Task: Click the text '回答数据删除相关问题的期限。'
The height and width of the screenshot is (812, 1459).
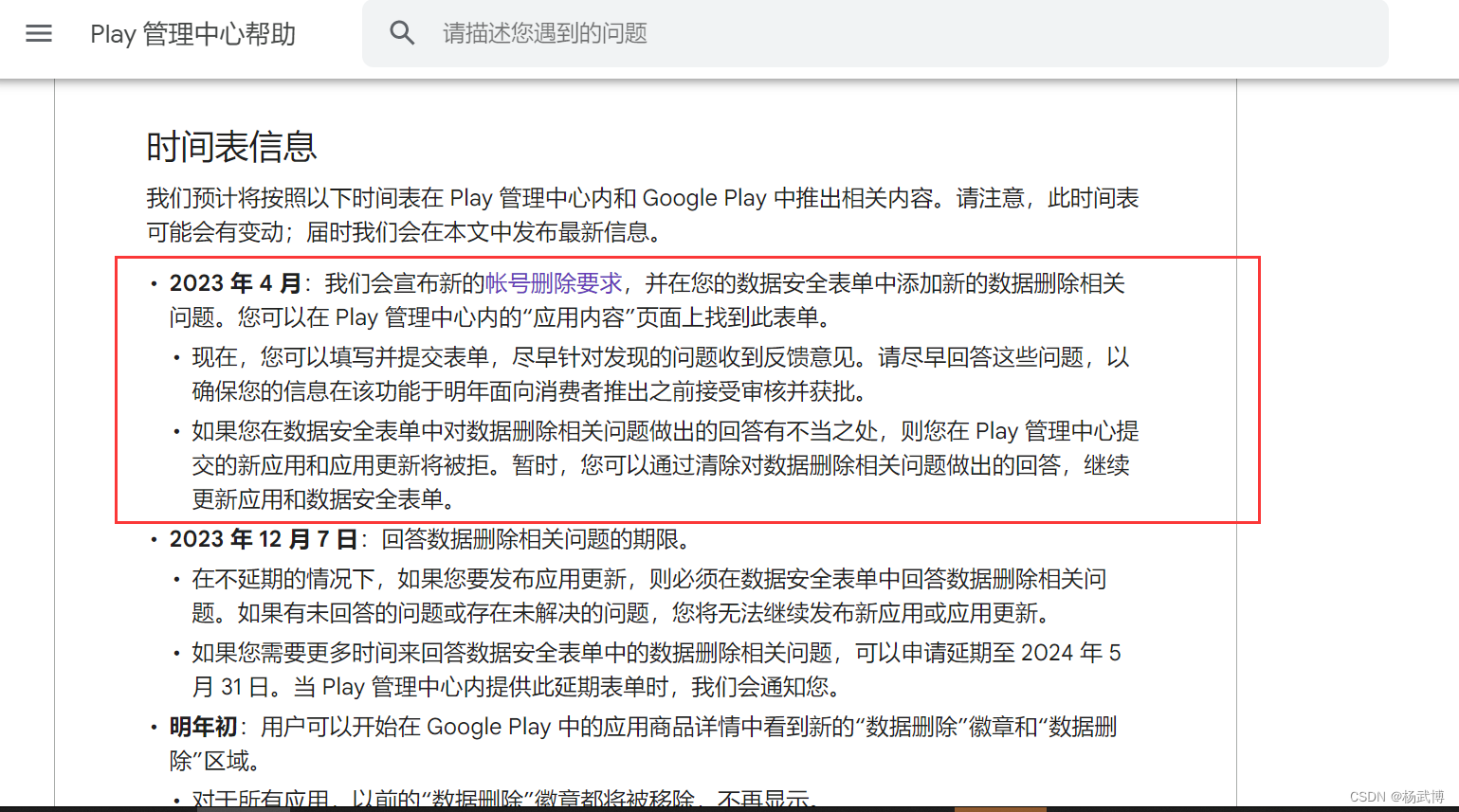Action: pos(536,539)
